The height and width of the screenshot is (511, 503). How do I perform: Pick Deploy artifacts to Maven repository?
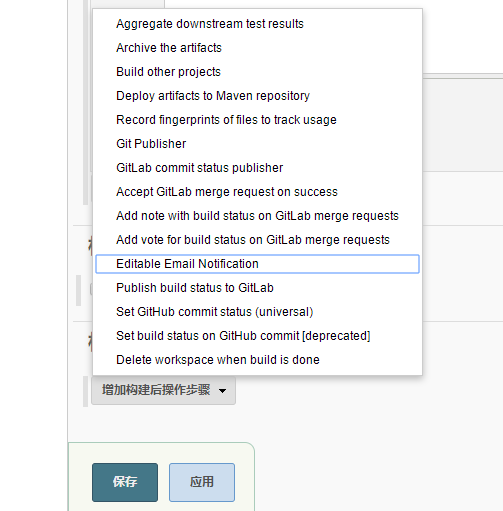click(x=257, y=96)
